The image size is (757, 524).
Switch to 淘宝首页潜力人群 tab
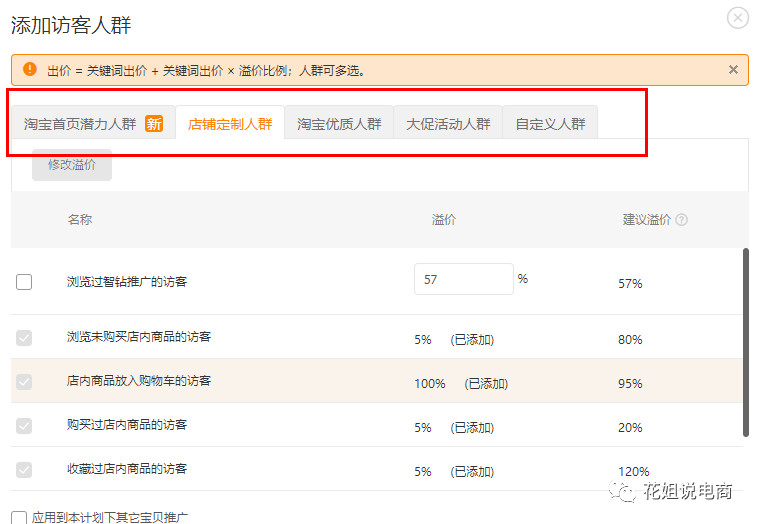(x=93, y=124)
